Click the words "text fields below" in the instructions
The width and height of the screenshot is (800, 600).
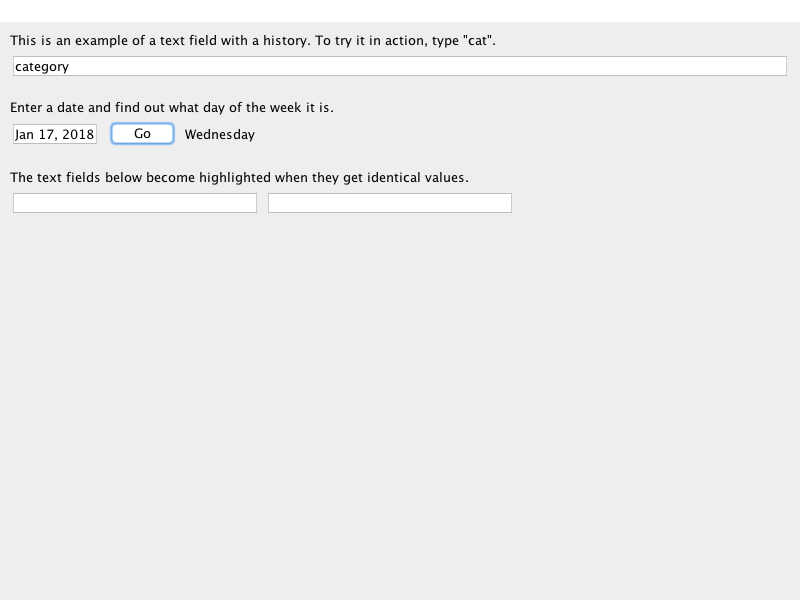[90, 178]
